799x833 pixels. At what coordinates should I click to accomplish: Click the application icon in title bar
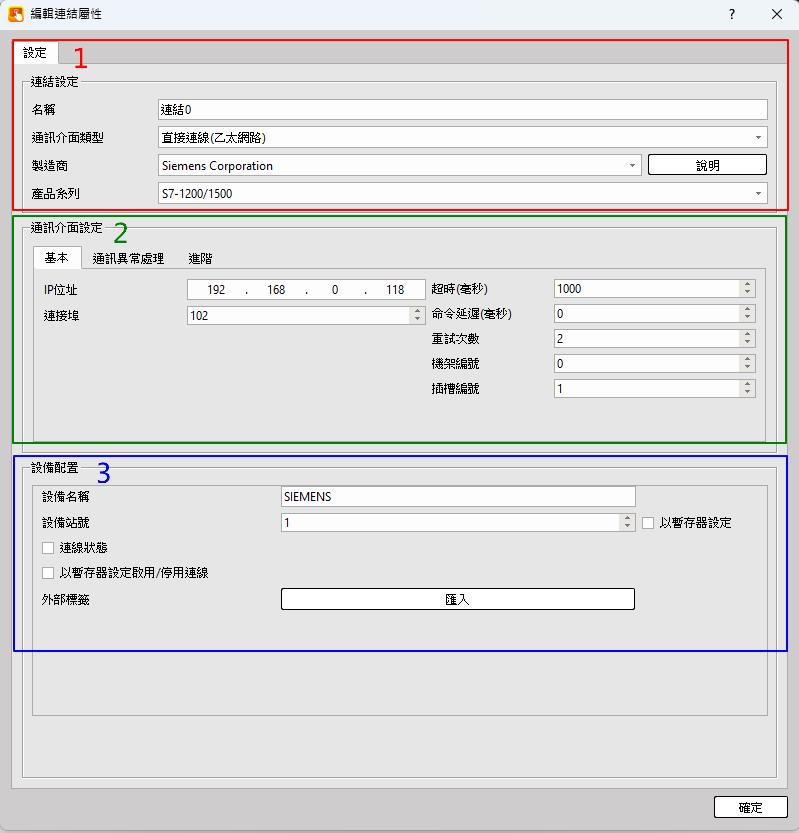click(16, 14)
